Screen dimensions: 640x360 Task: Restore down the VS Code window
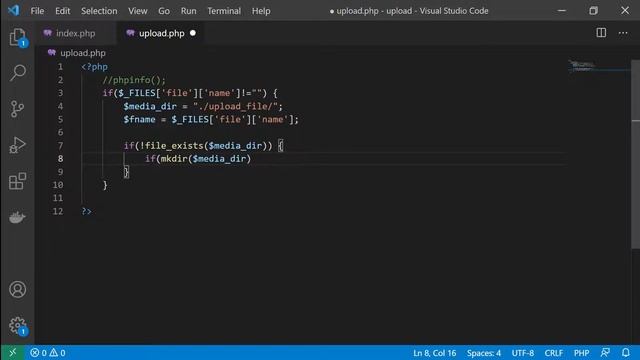(x=593, y=11)
